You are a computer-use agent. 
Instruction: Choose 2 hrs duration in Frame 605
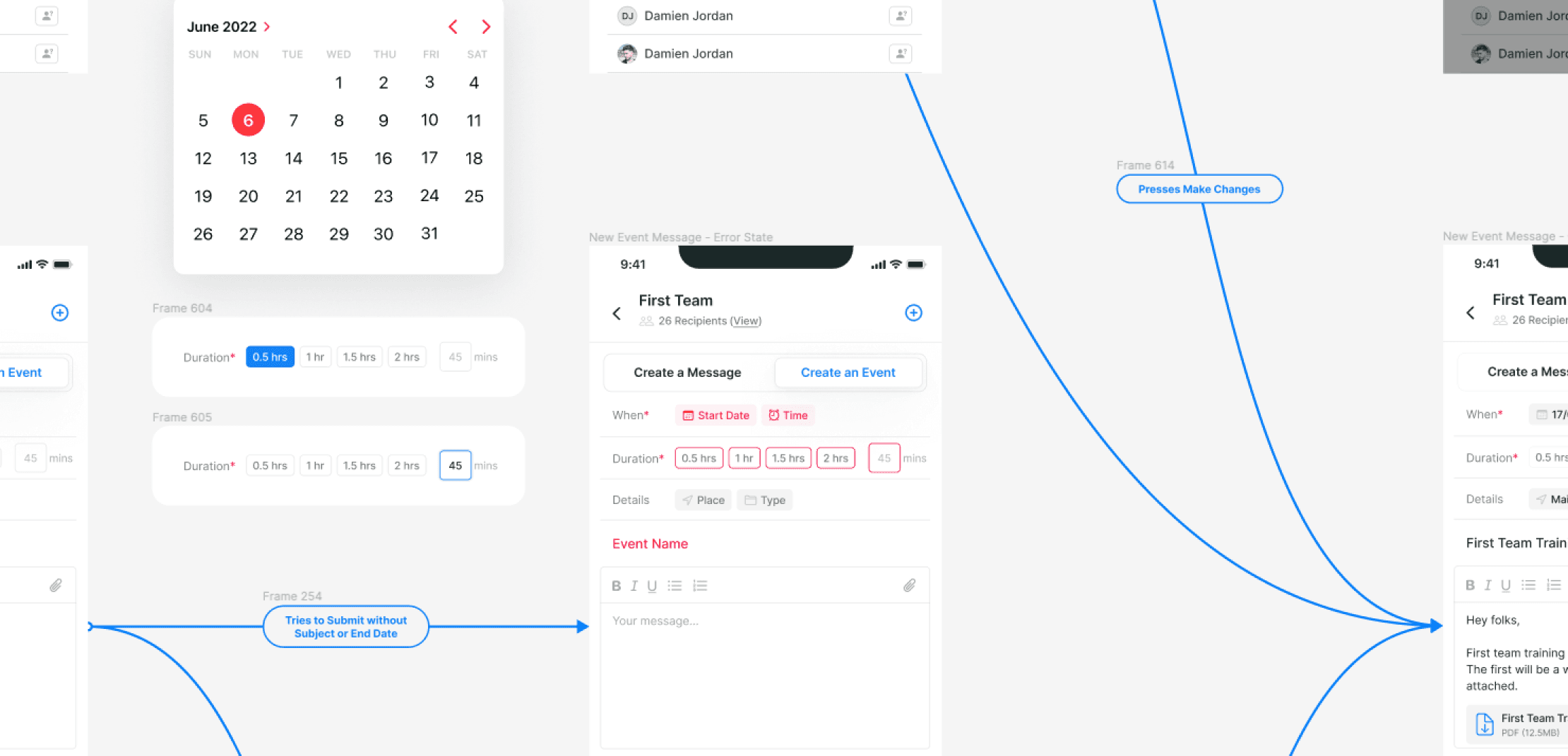click(406, 466)
